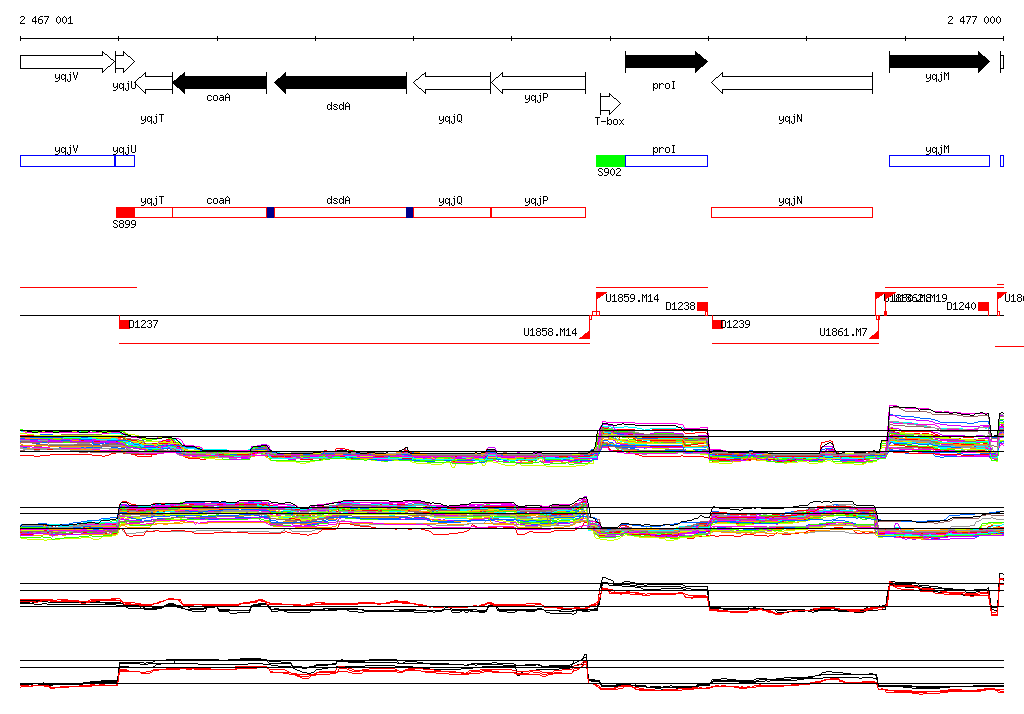1024x714 pixels.
Task: Select the D1238 red marker
Action: point(703,306)
